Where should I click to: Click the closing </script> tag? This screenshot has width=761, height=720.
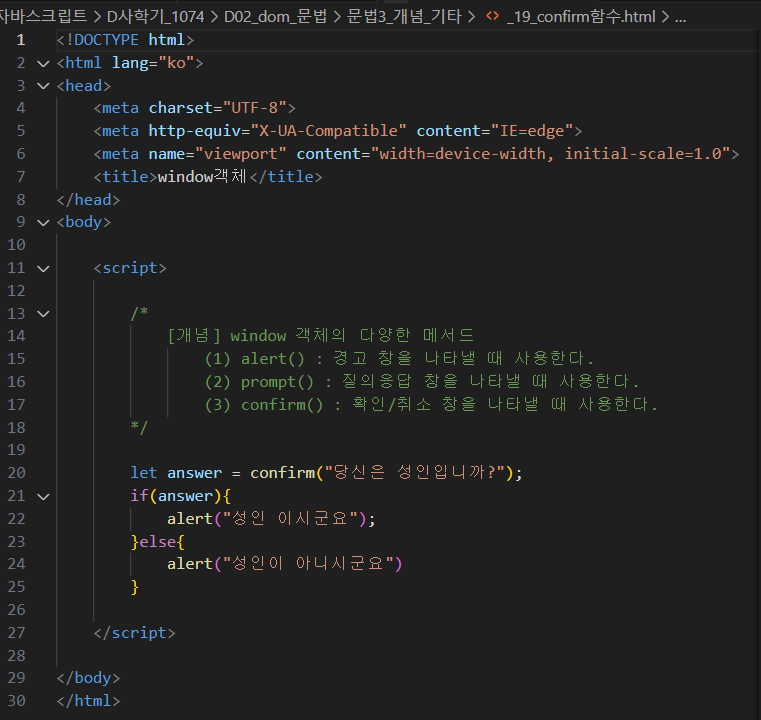pos(134,633)
